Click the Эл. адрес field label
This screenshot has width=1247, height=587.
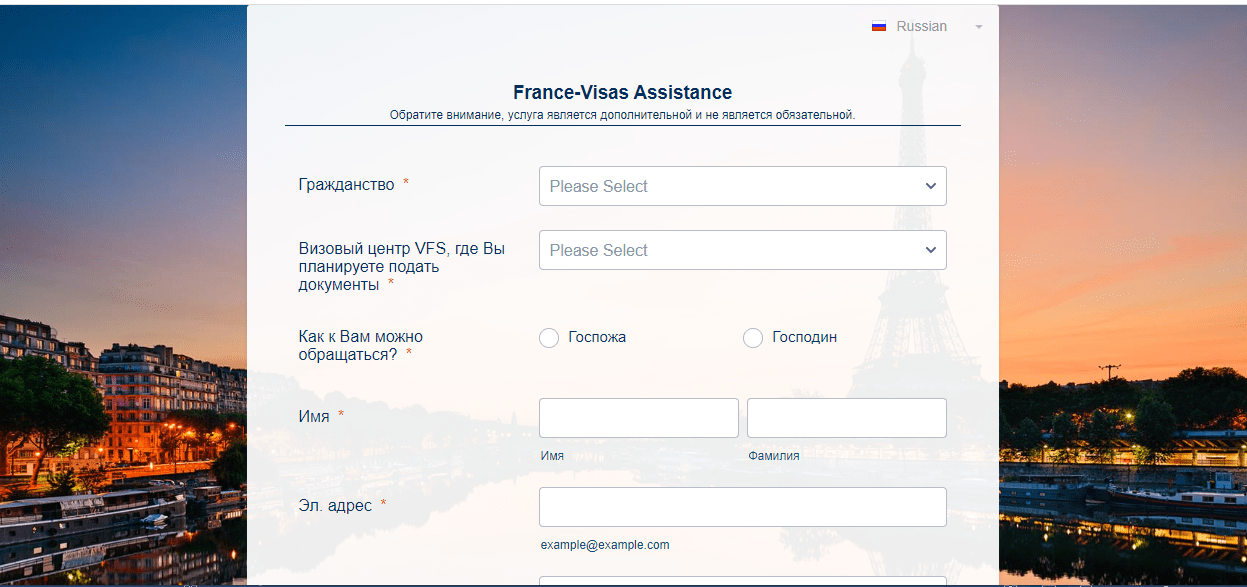[335, 506]
